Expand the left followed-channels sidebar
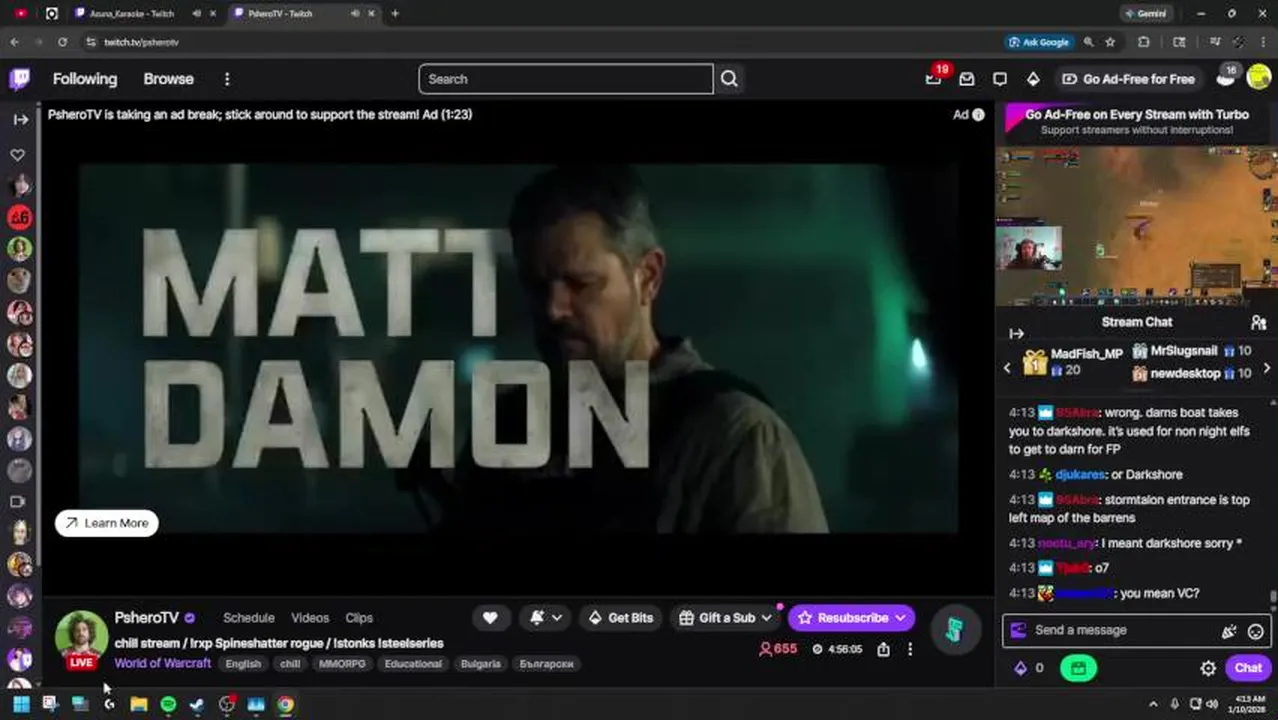Screen dimensions: 1278x720 [20, 119]
